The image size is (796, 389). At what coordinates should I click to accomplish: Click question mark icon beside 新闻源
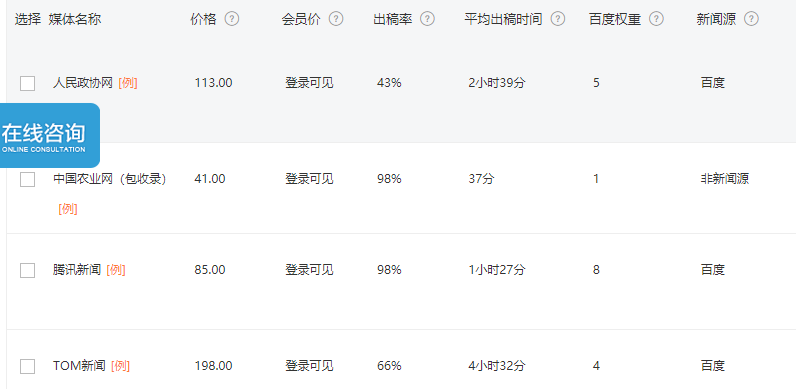coord(751,19)
